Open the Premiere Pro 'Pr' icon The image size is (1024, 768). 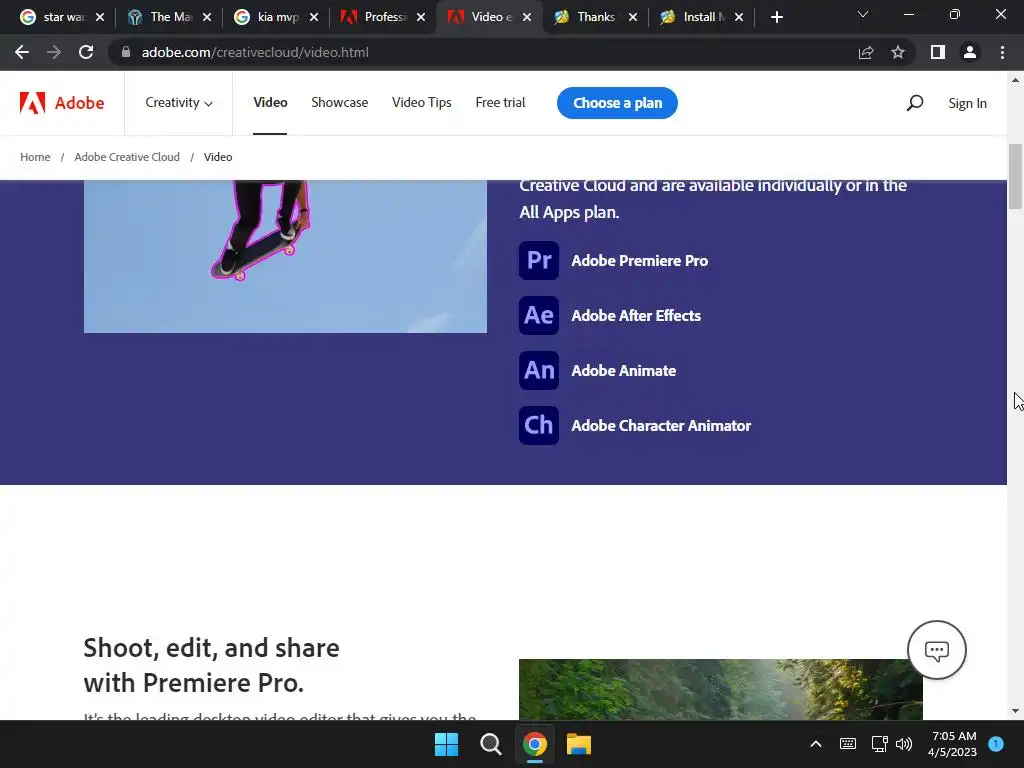click(x=539, y=261)
